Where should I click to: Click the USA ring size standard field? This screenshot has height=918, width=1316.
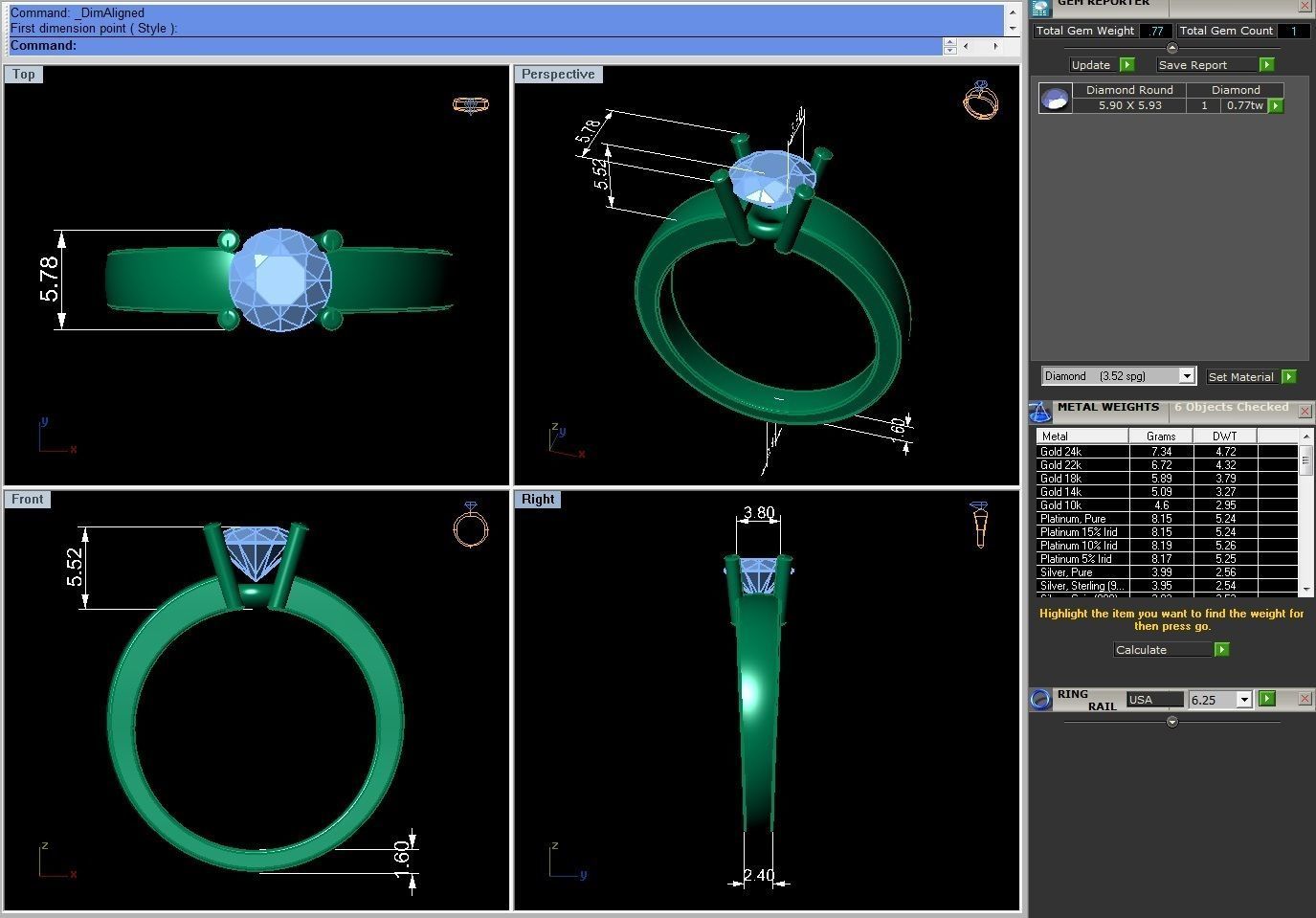pos(1154,700)
